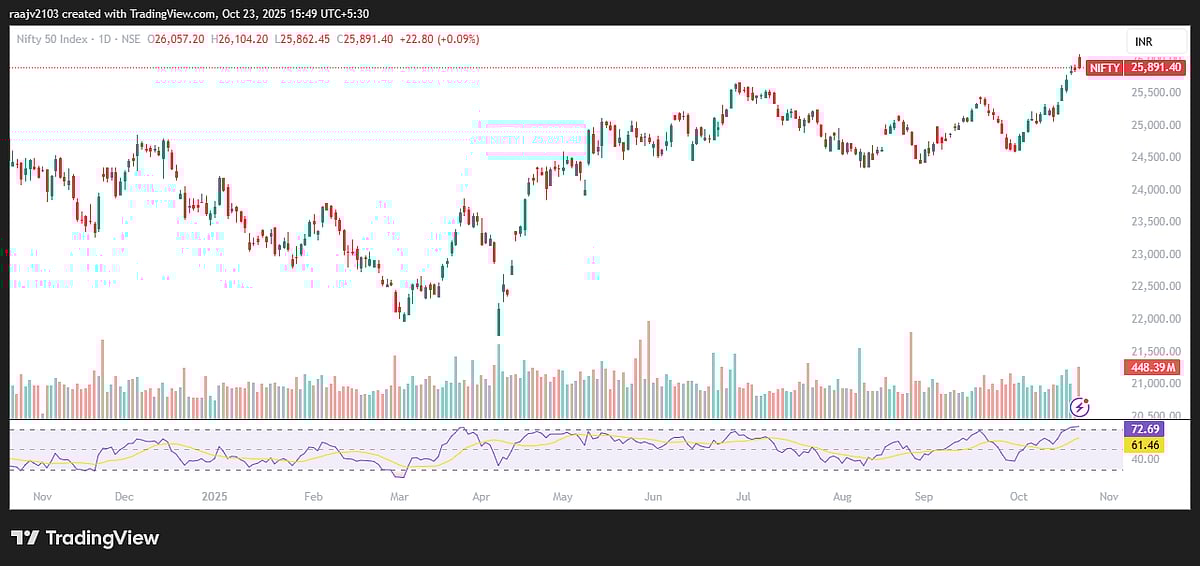Click the Apr marker on time axis
This screenshot has height=566, width=1200.
[x=481, y=496]
